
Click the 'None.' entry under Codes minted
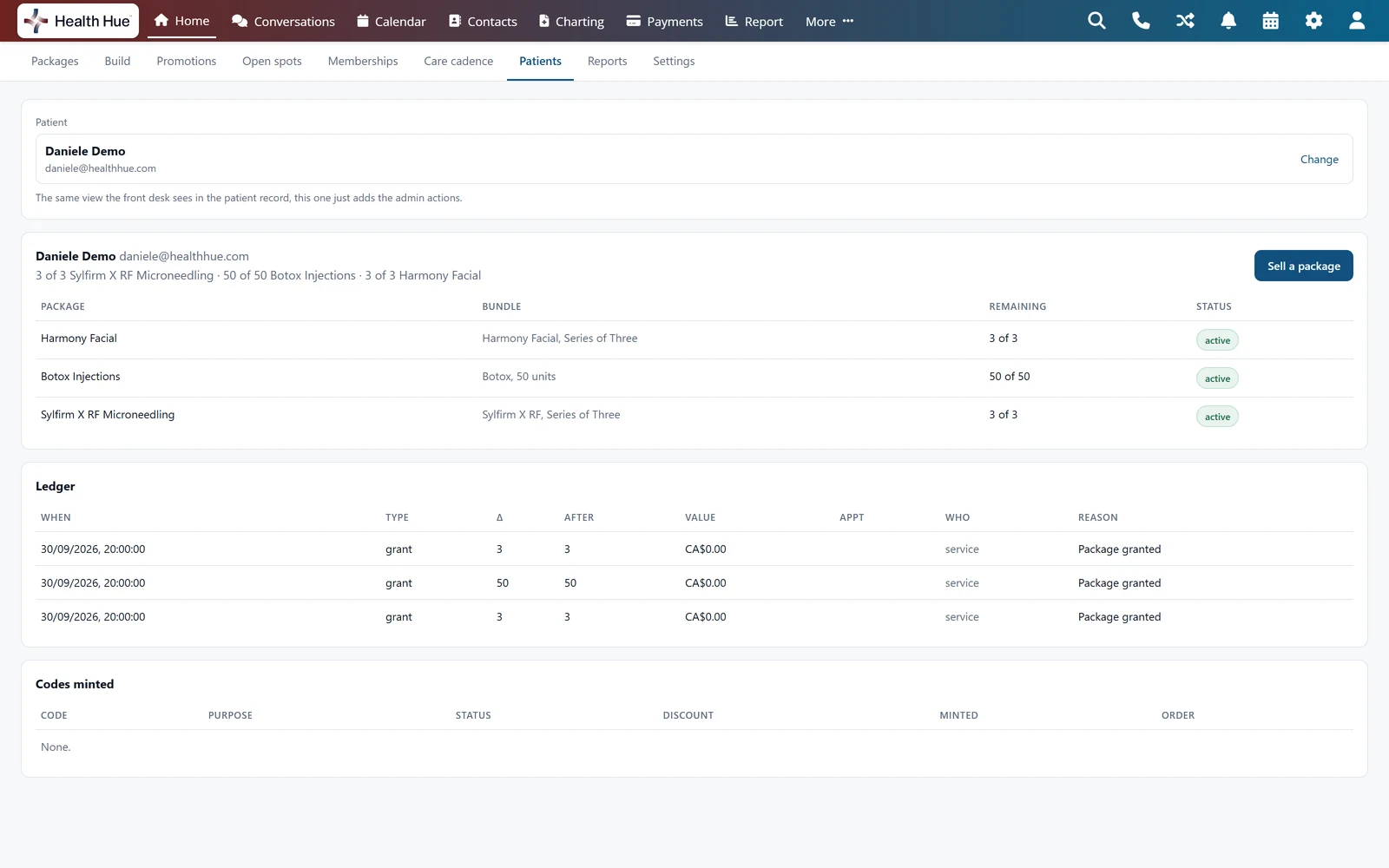click(56, 747)
